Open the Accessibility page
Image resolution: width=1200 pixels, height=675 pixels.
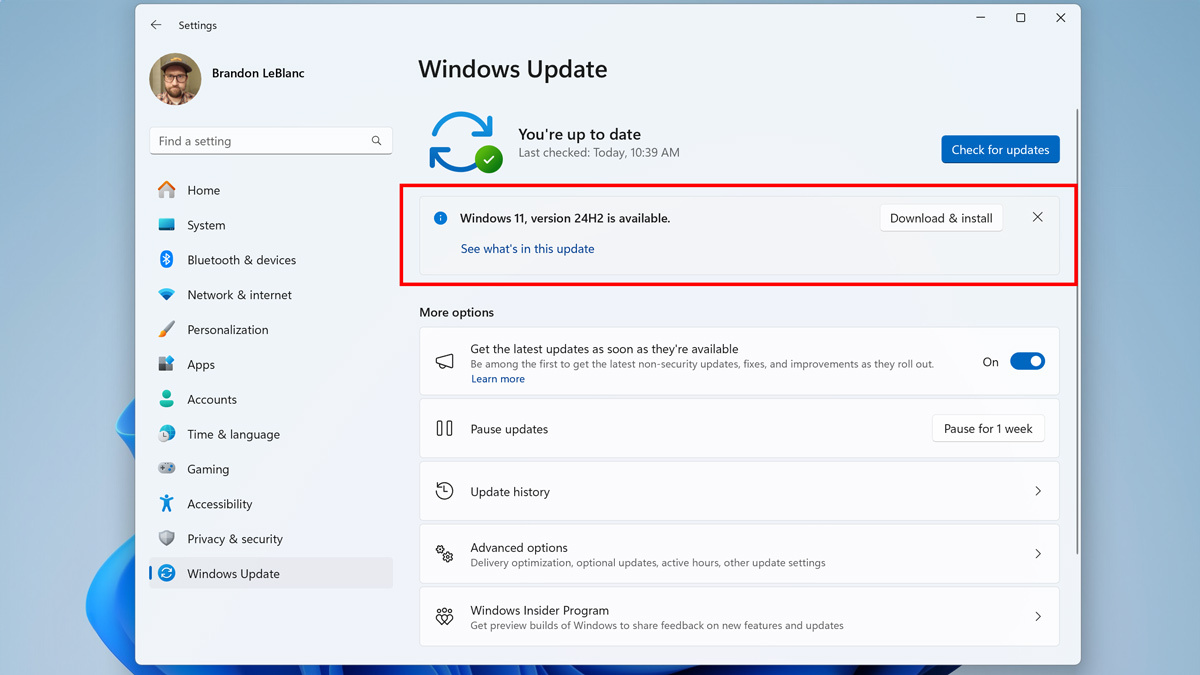(x=271, y=504)
